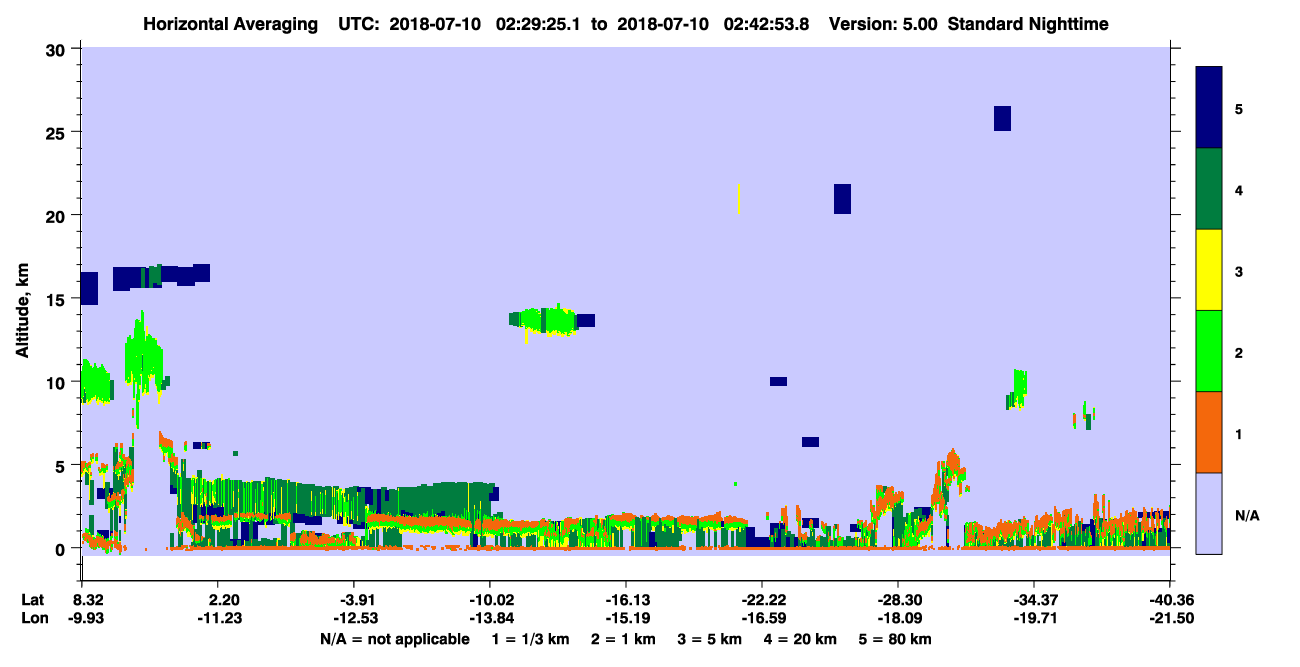Click the dark blue block near 25 km altitude
The height and width of the screenshot is (667, 1300).
coord(1002,118)
